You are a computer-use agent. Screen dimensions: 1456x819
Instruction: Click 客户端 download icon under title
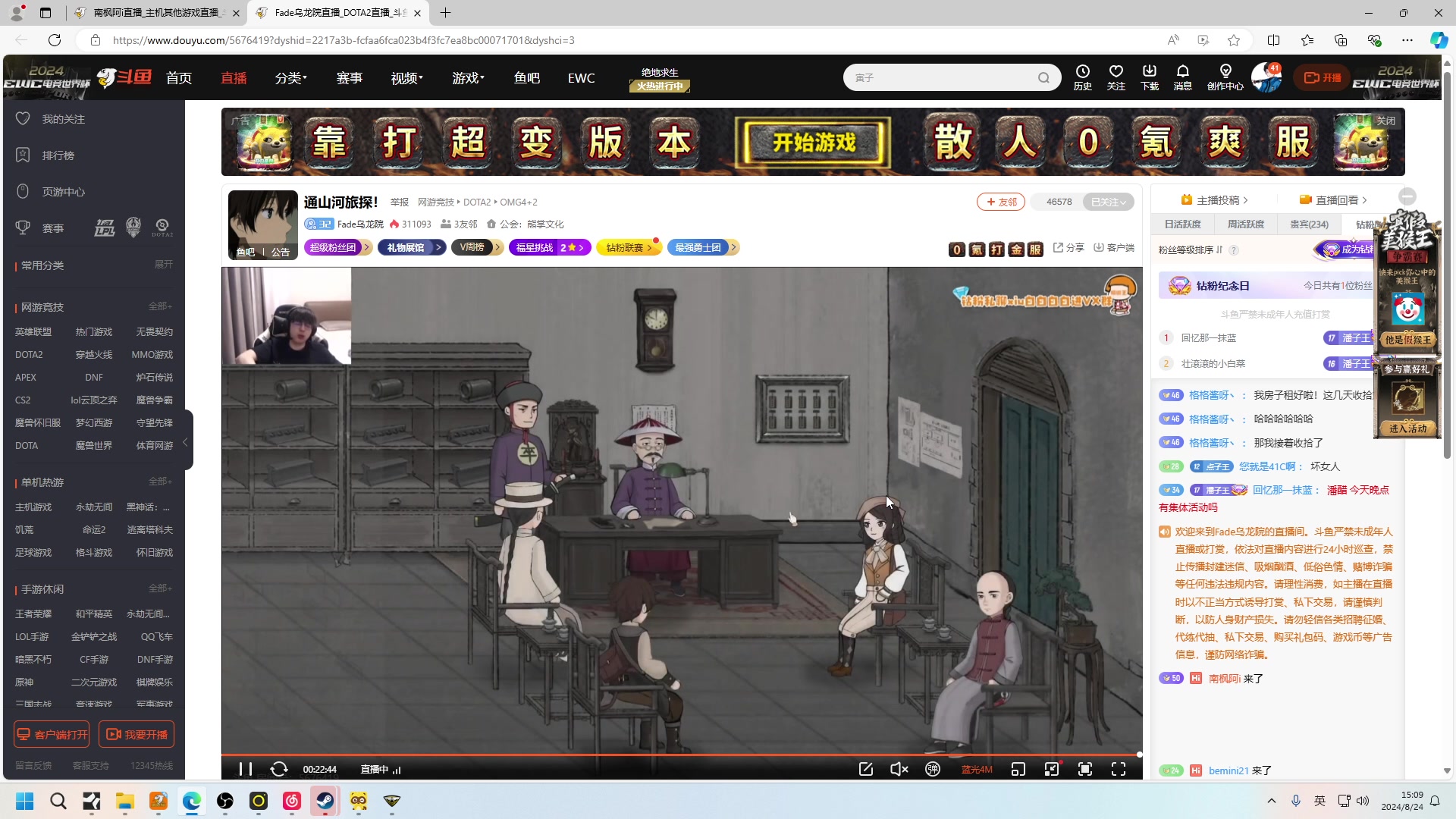pyautogui.click(x=1113, y=247)
